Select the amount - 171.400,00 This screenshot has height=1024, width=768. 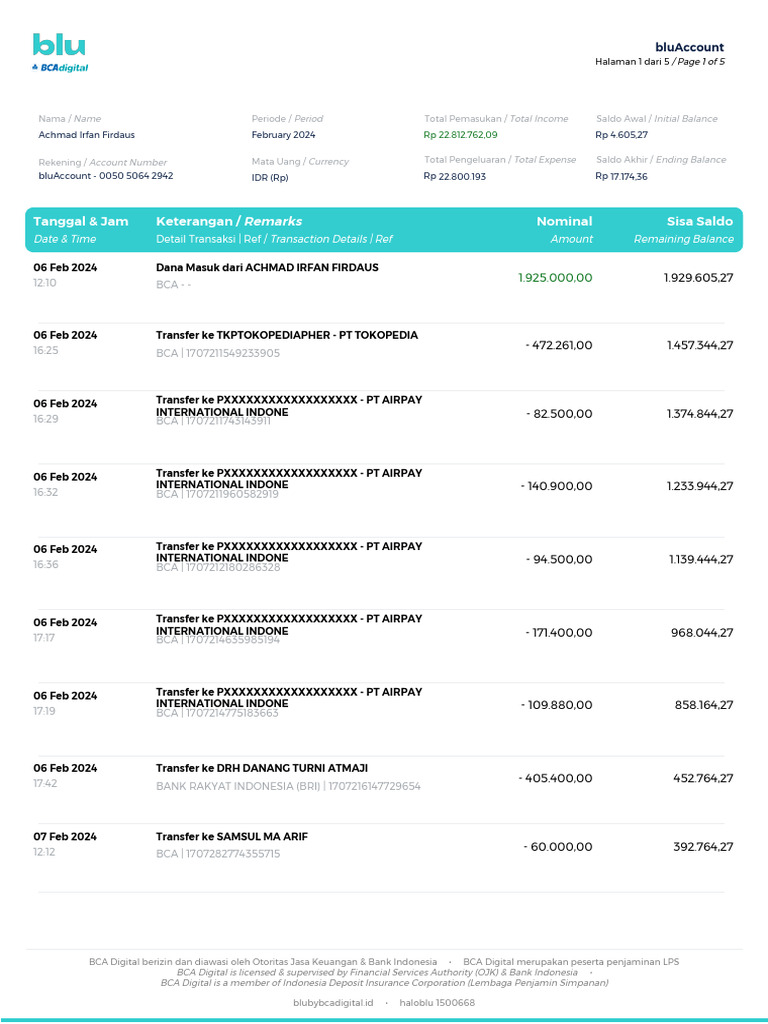pyautogui.click(x=559, y=633)
